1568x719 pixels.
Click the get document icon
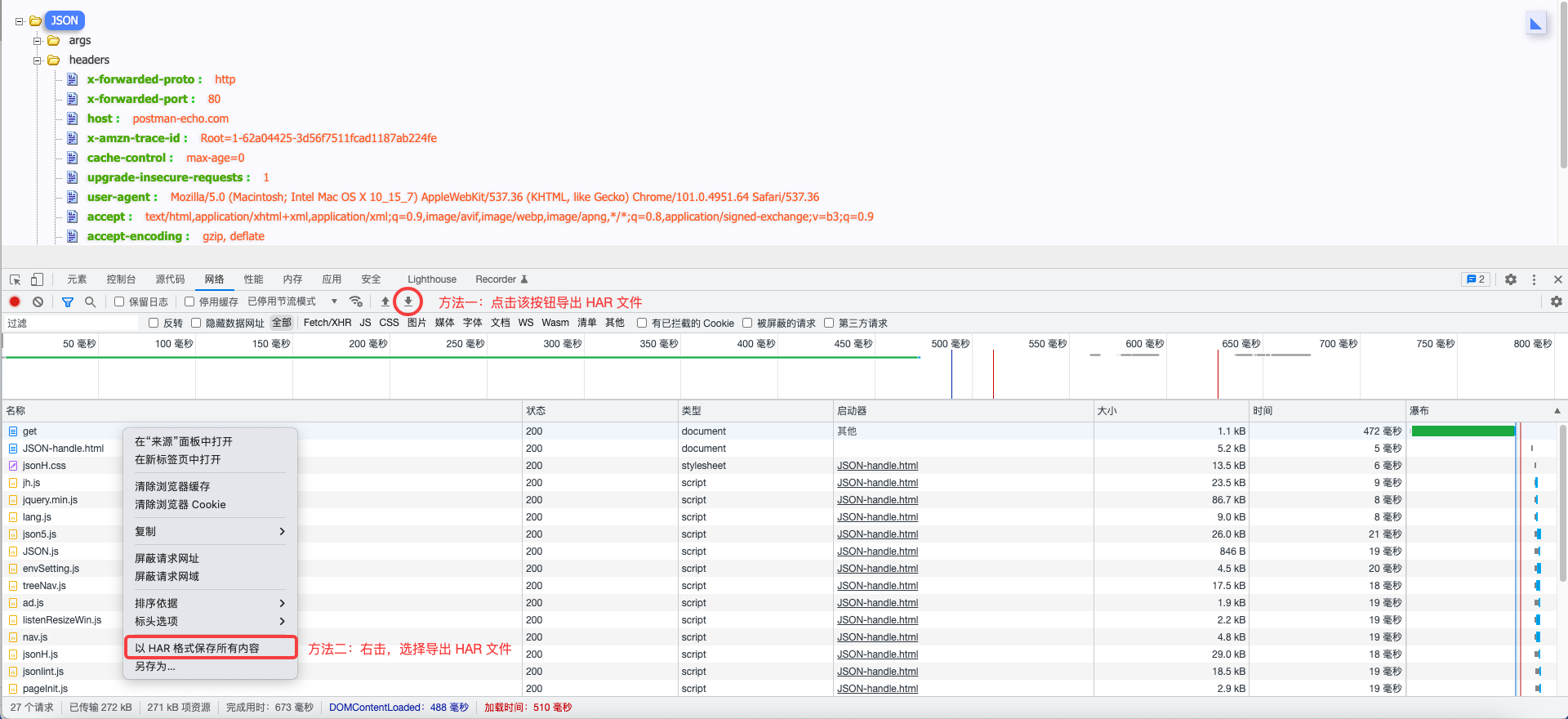pos(13,431)
